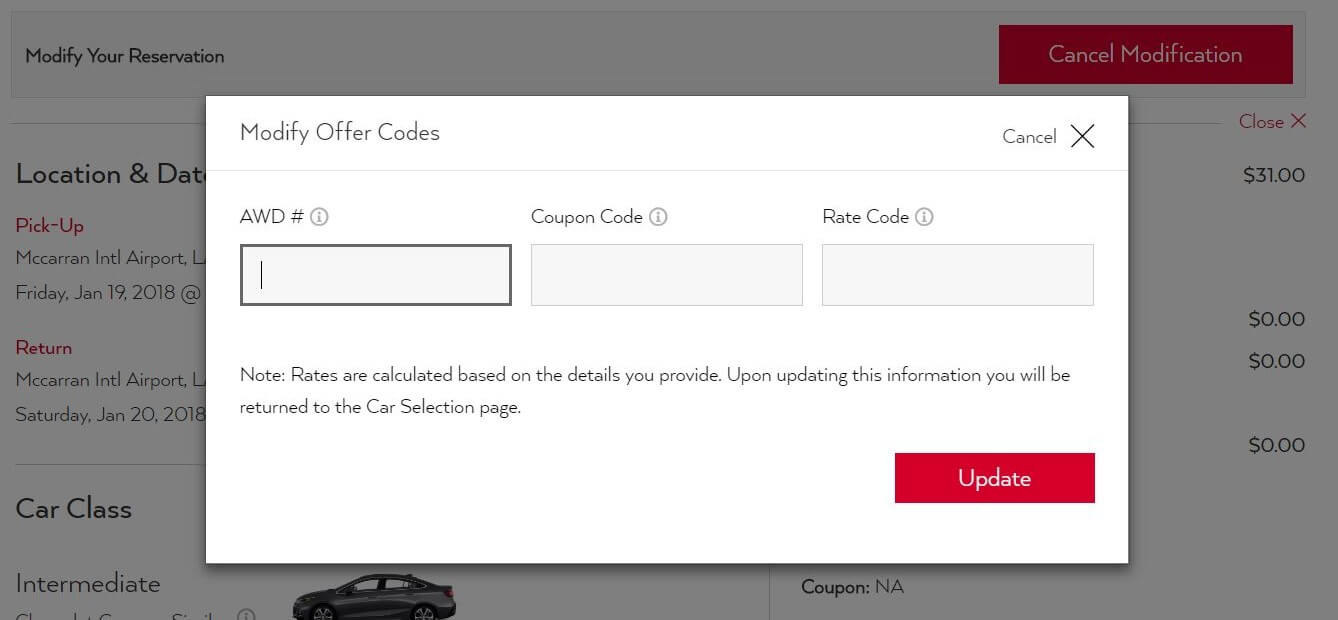Click the info icon next to AWD #
Image resolution: width=1338 pixels, height=620 pixels.
319,217
